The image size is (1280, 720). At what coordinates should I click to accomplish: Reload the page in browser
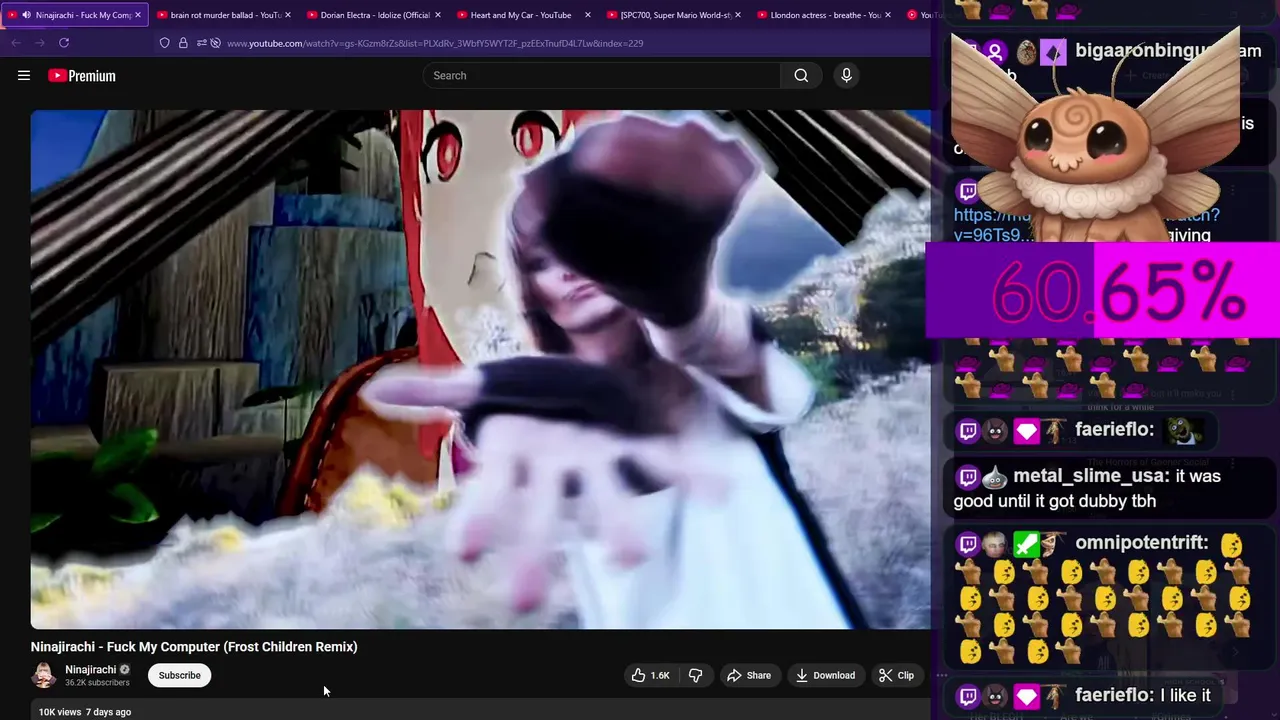point(64,43)
